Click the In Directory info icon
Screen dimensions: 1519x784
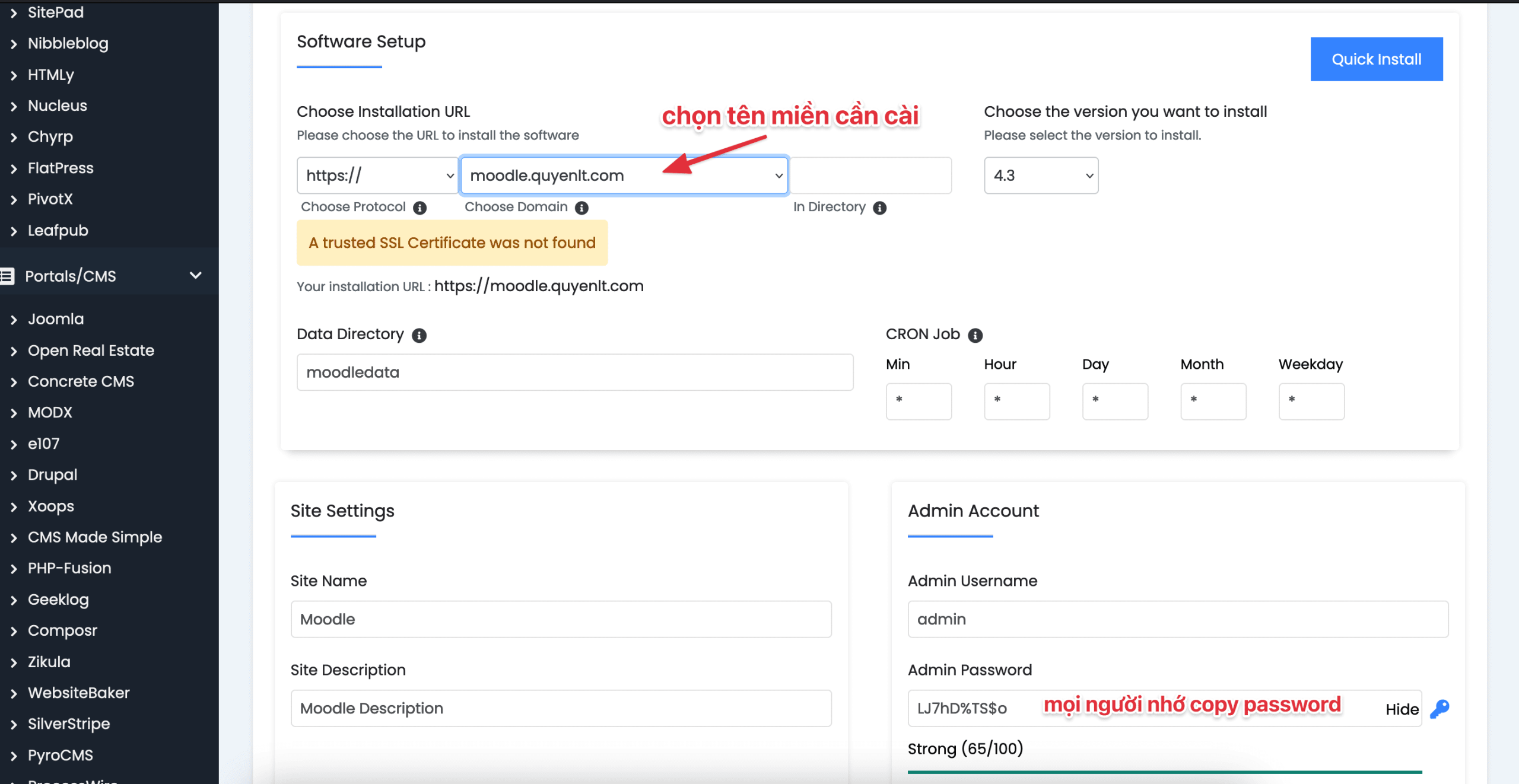(879, 208)
